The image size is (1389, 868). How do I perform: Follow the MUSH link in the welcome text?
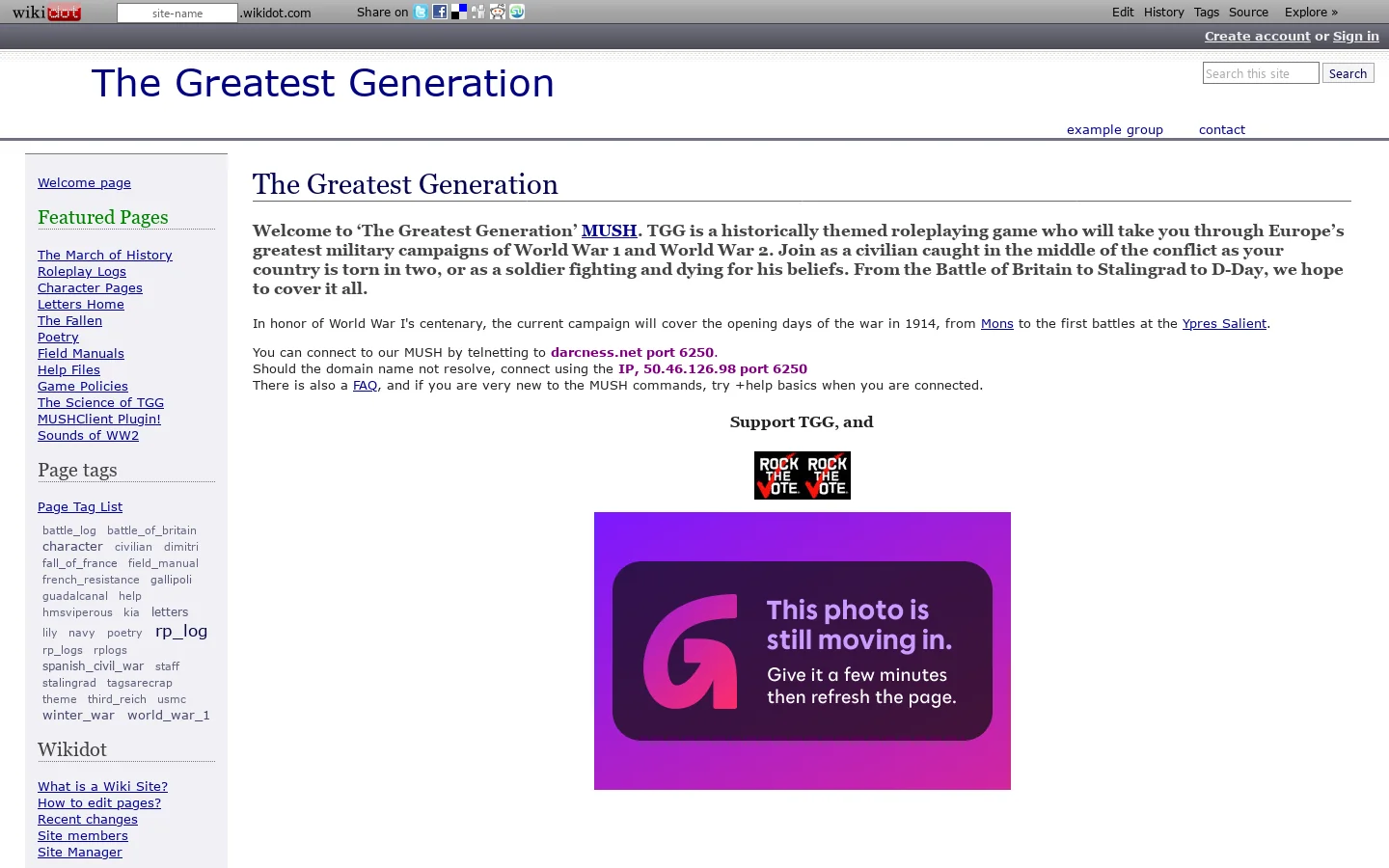(x=609, y=231)
